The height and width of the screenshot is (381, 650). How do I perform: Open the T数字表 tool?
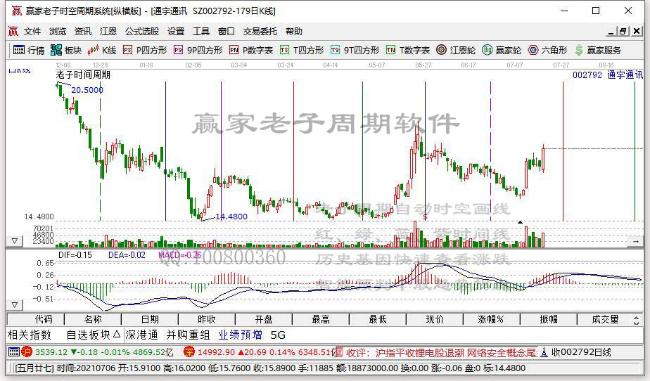407,50
